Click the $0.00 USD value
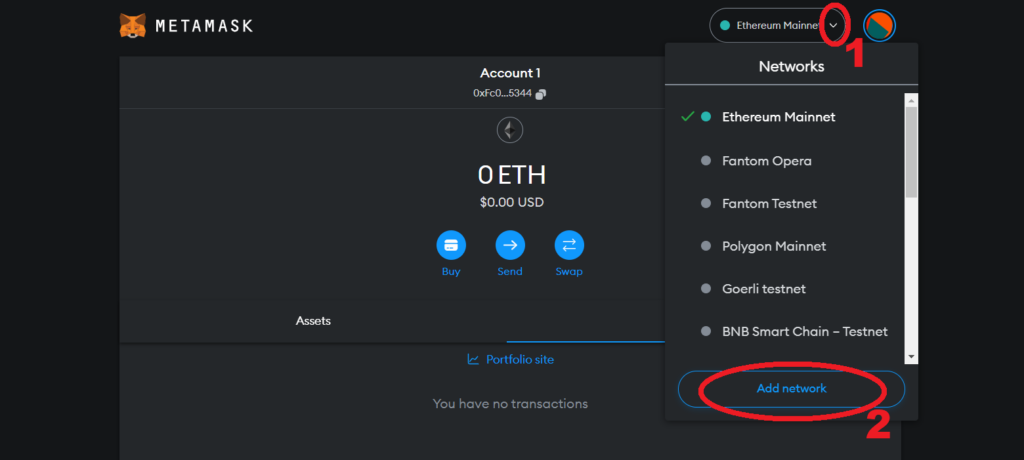Viewport: 1024px width, 460px height. point(511,203)
